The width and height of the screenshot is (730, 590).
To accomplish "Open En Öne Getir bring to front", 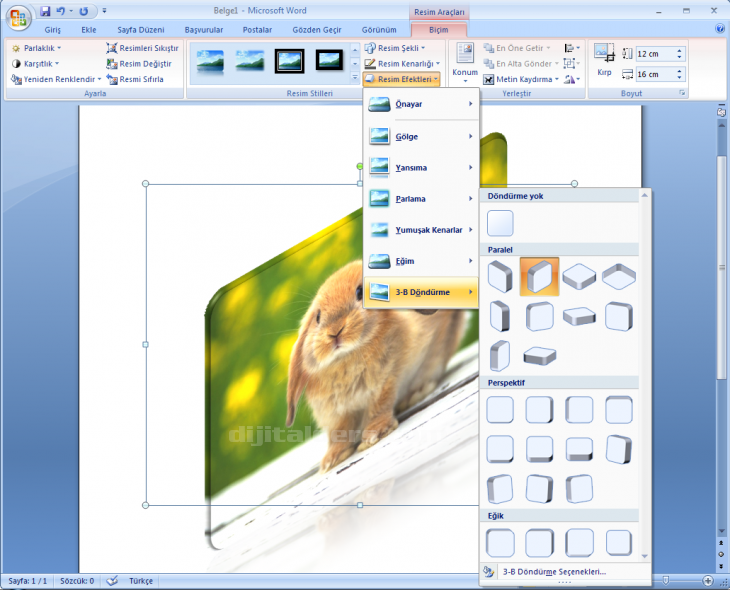I will (517, 48).
